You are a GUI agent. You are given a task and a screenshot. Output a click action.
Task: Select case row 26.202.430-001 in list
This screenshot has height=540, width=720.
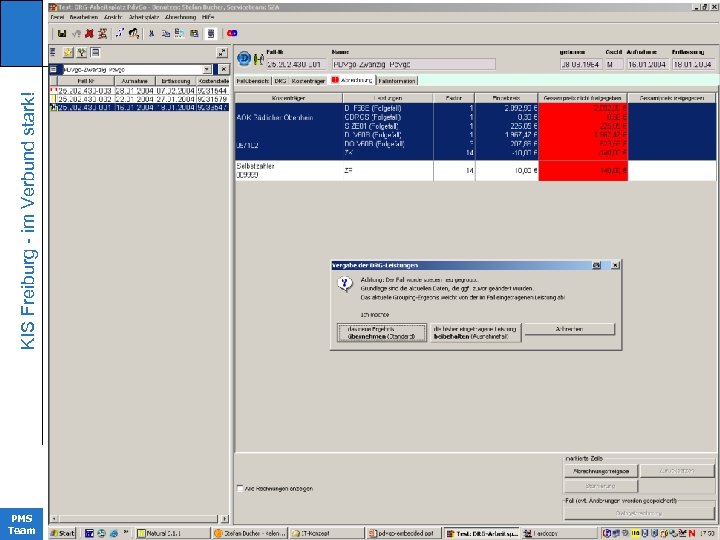[139, 107]
